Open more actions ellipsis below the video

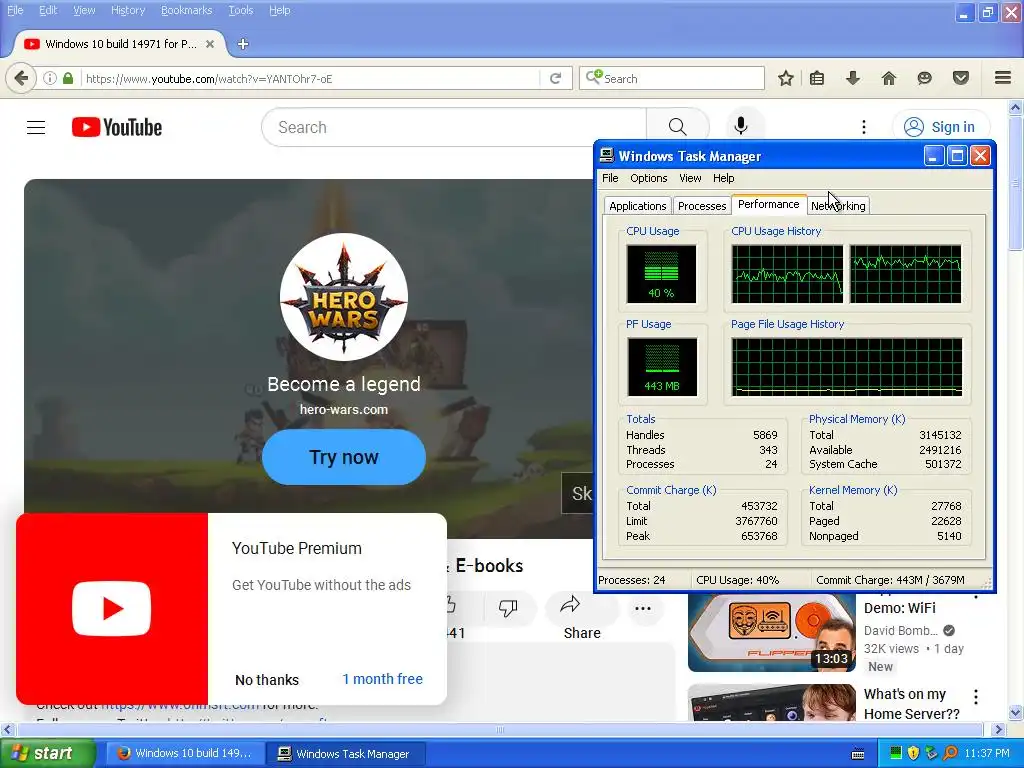(643, 608)
